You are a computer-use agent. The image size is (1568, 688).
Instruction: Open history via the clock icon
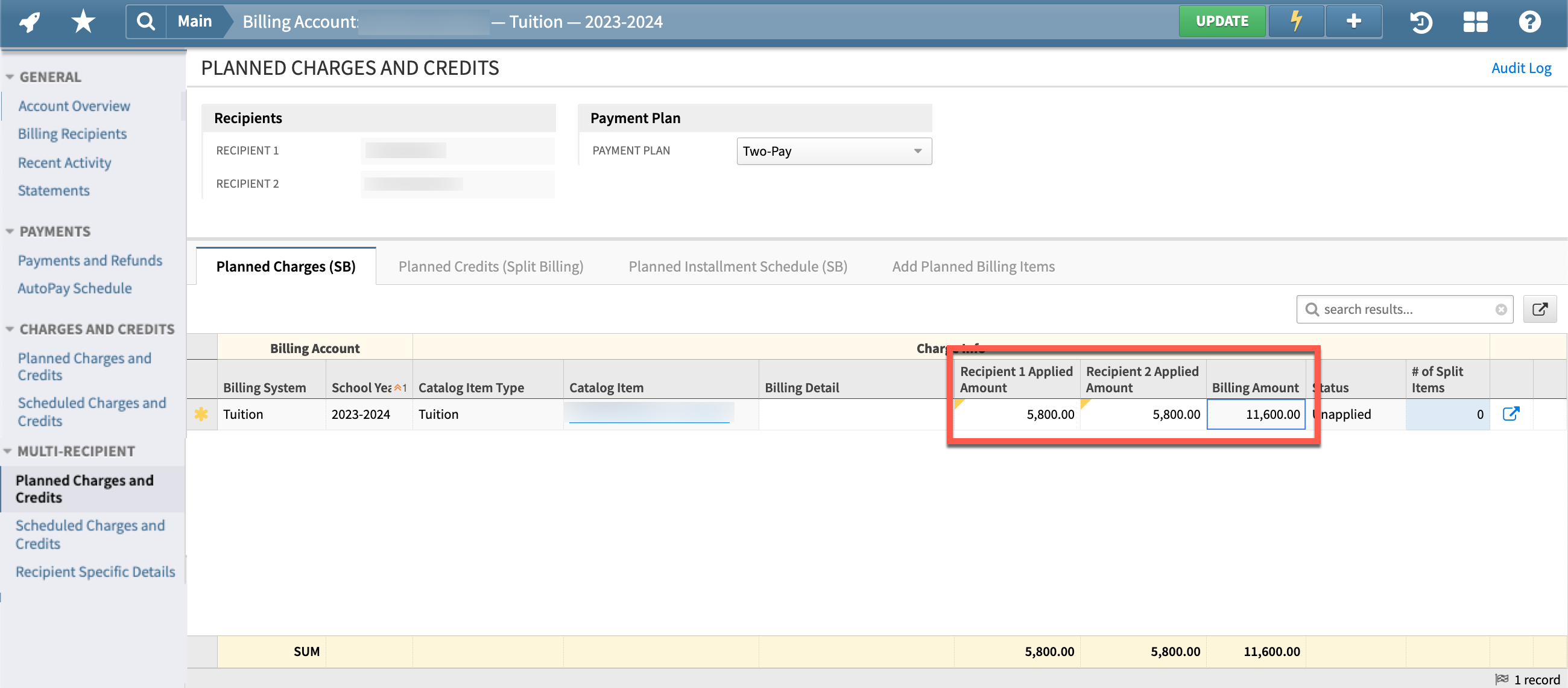pyautogui.click(x=1421, y=22)
